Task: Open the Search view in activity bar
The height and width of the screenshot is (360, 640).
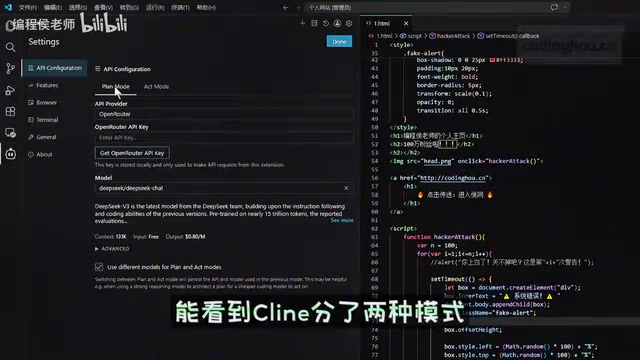Action: (x=11, y=47)
